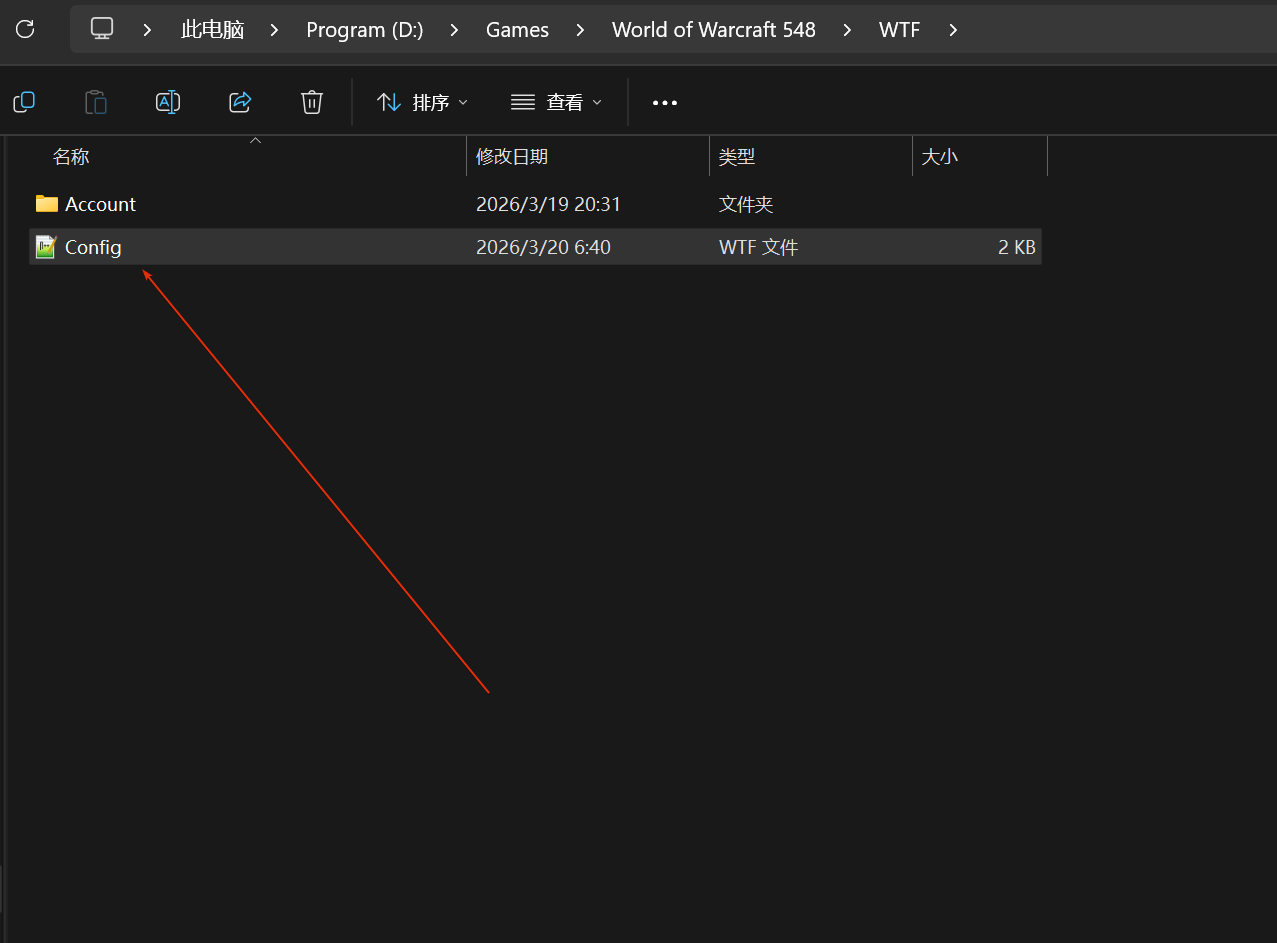Sort by 修改日期 column header
The height and width of the screenshot is (943, 1277).
point(512,157)
